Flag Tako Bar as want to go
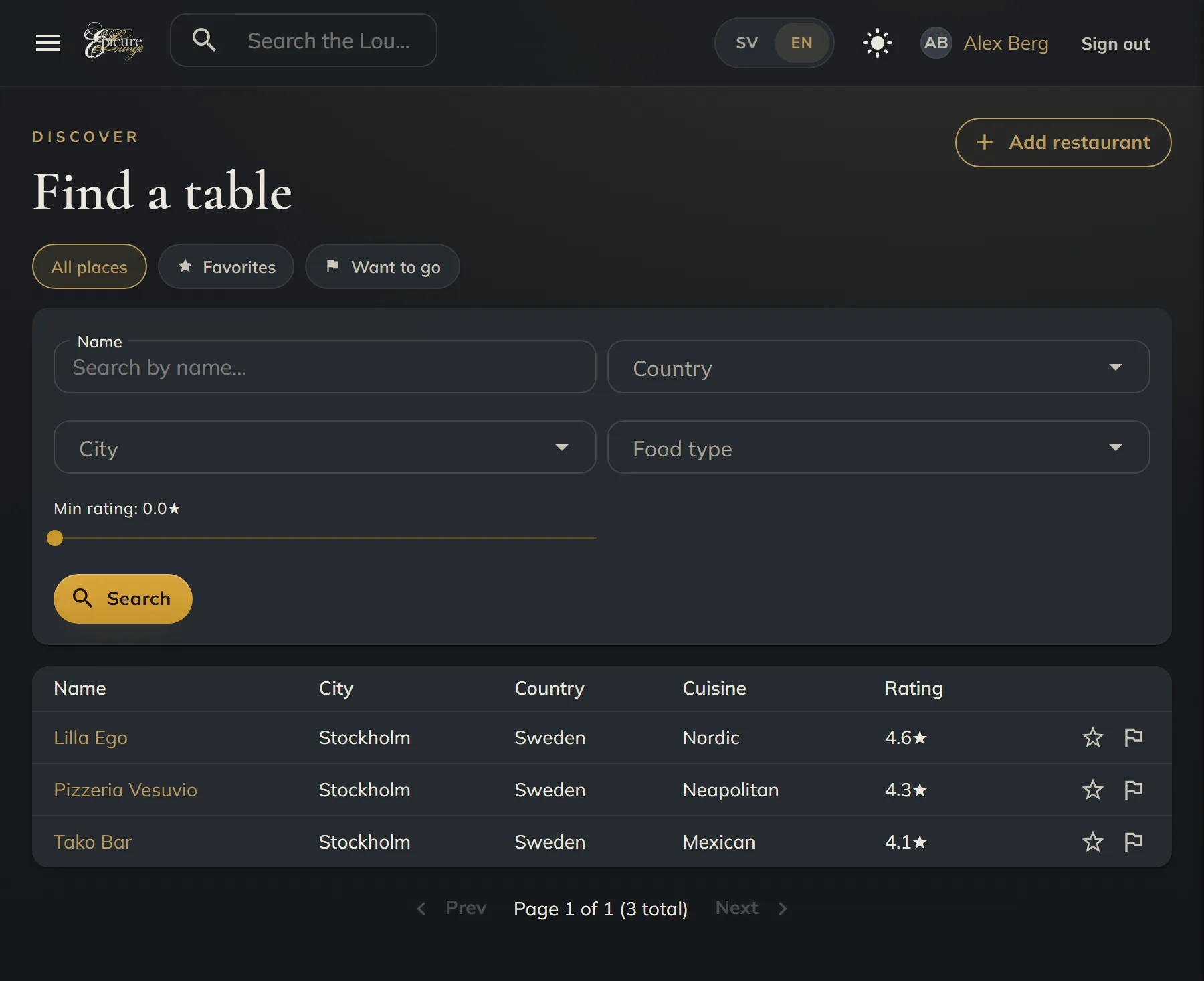This screenshot has height=981, width=1204. (x=1133, y=842)
